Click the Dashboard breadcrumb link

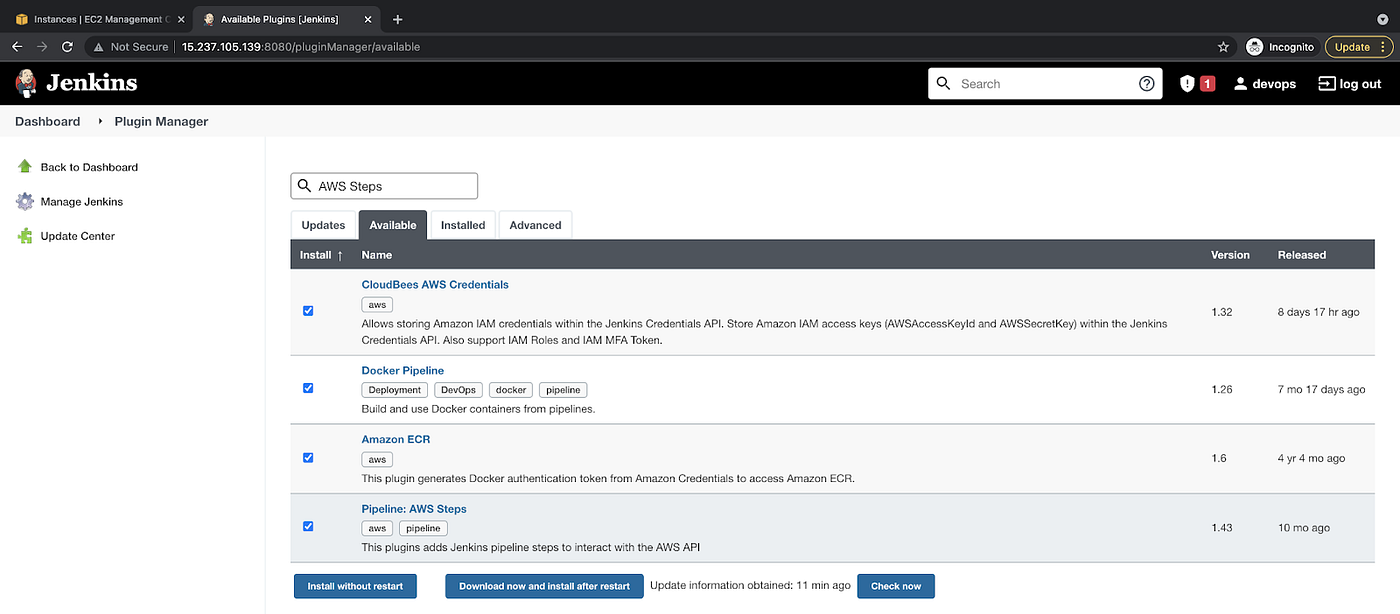47,121
